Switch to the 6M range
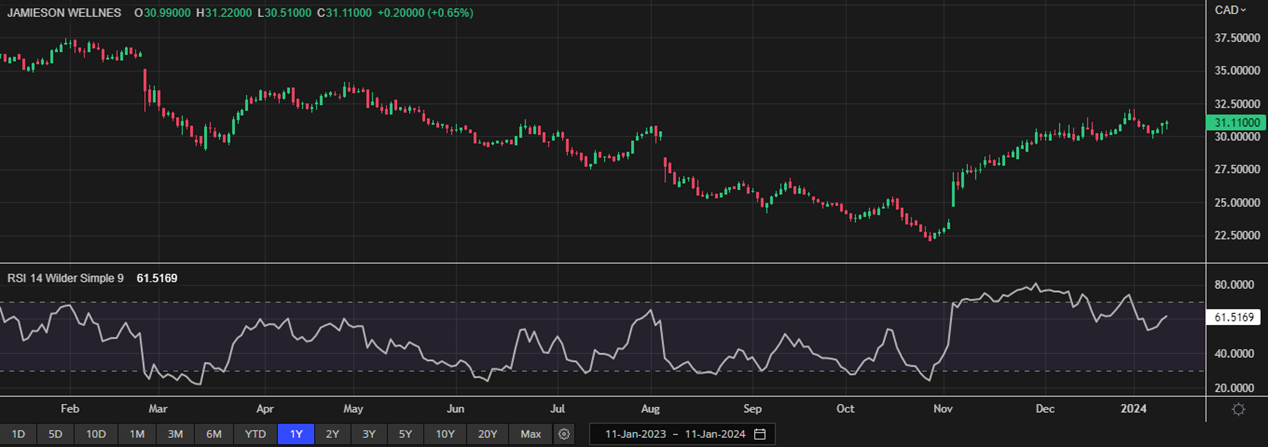 pos(214,434)
